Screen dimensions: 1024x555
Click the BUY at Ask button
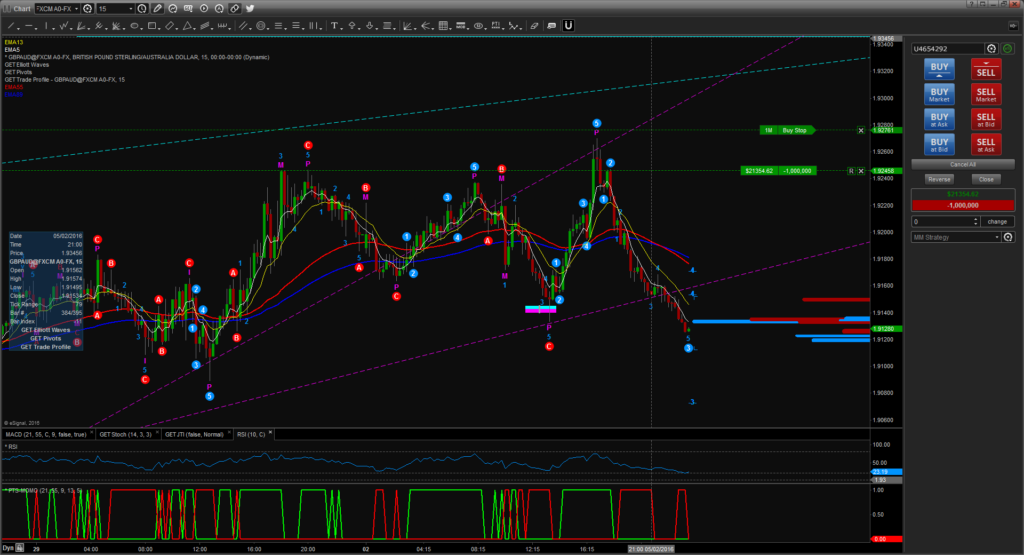pyautogui.click(x=939, y=119)
